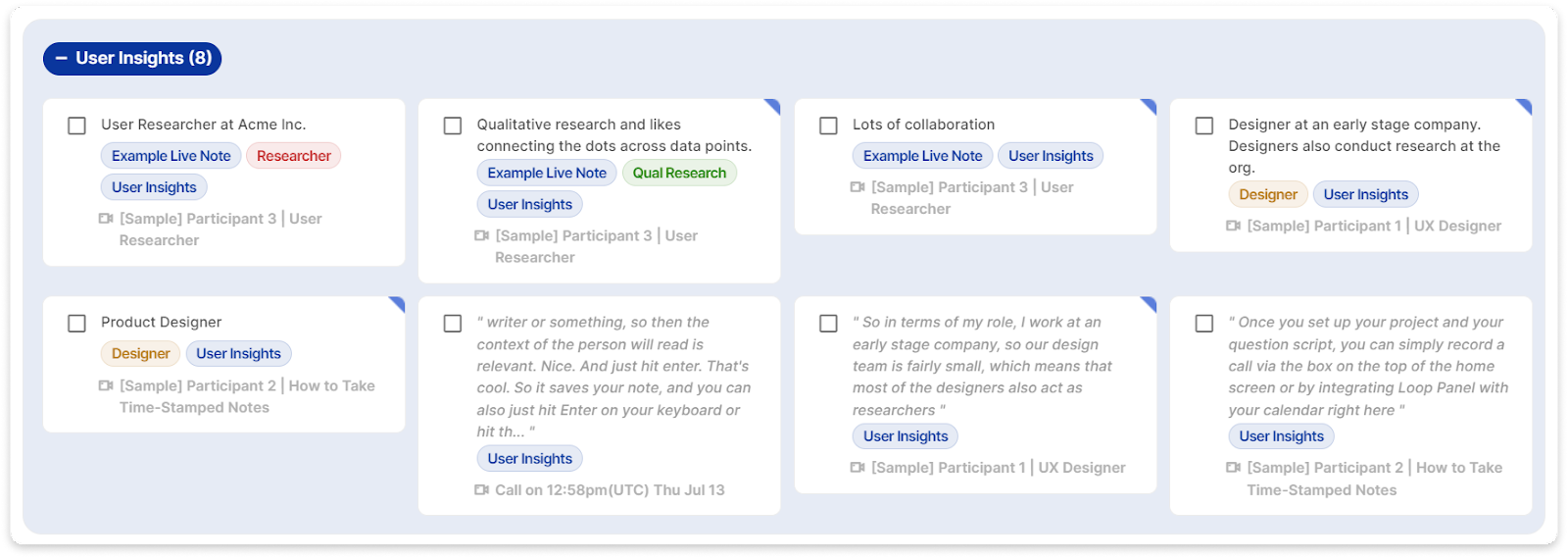
Task: Collapse the User Insights (8) group
Action: click(62, 59)
